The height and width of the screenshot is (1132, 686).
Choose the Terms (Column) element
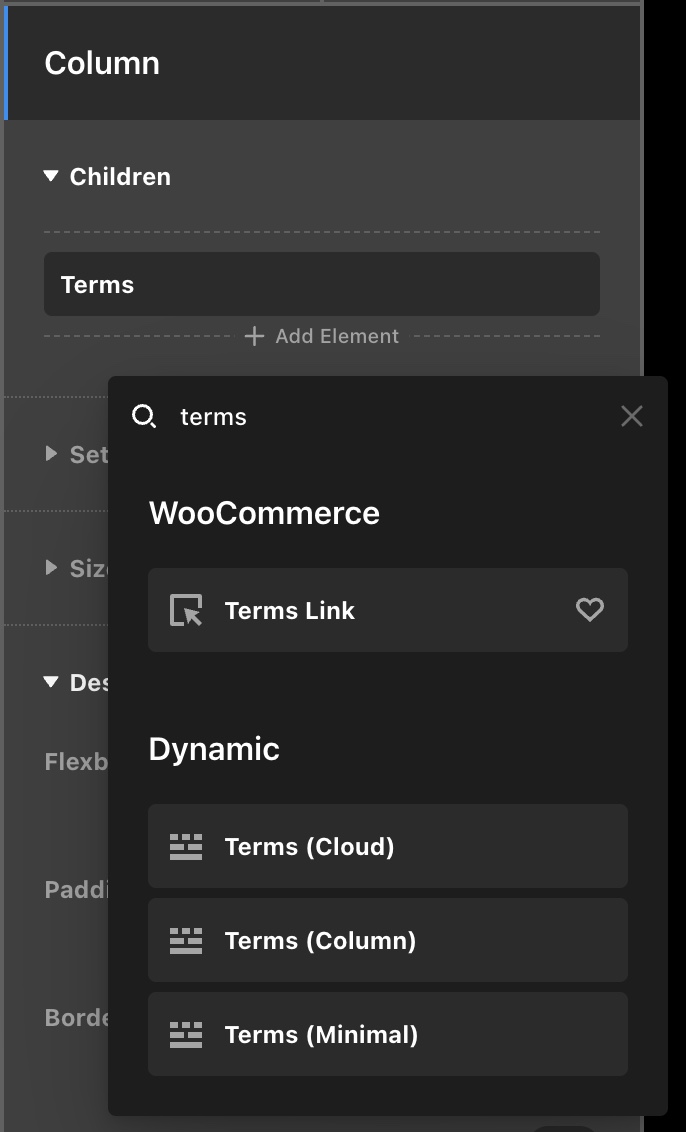pyautogui.click(x=387, y=940)
